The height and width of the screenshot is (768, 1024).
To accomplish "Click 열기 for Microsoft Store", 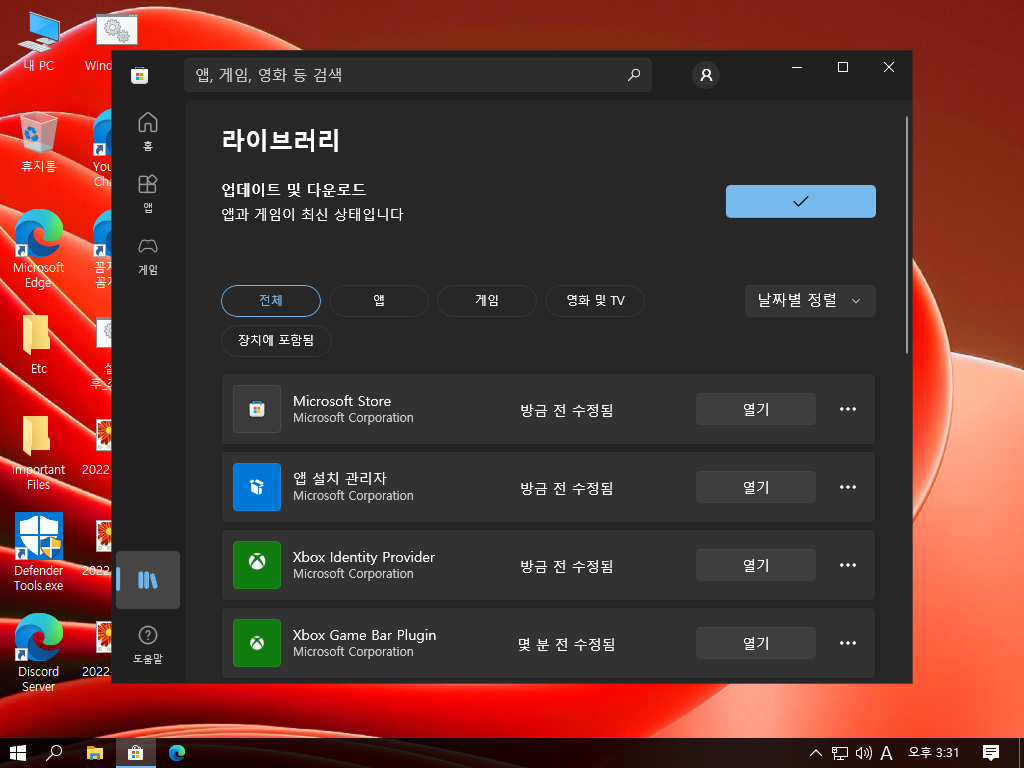I will 756,409.
